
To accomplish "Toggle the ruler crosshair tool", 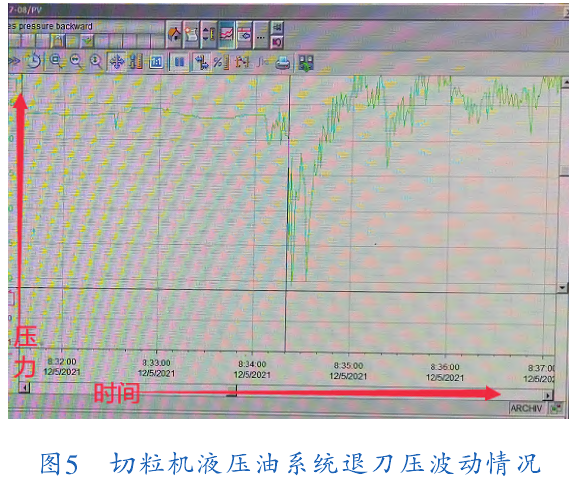I will point(201,62).
